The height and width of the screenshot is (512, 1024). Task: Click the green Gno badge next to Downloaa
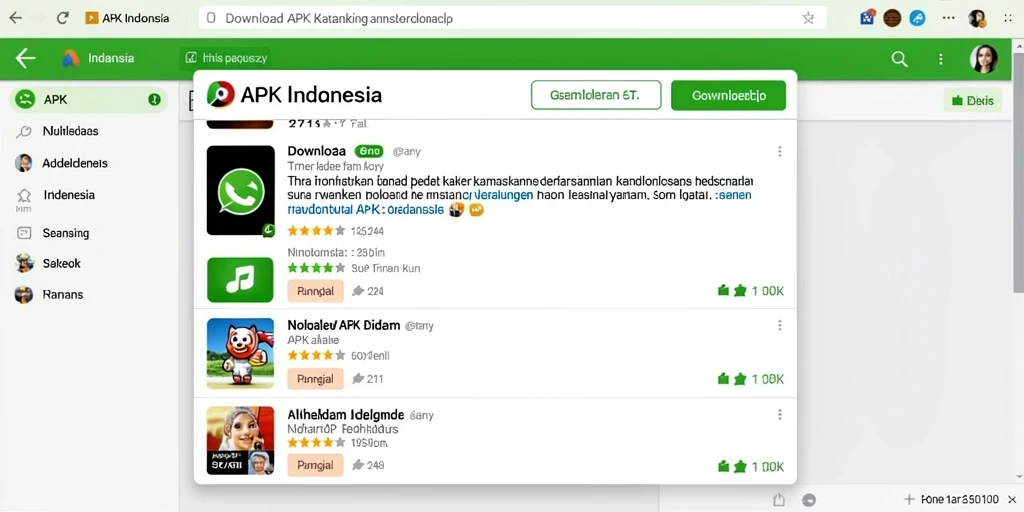[369, 152]
